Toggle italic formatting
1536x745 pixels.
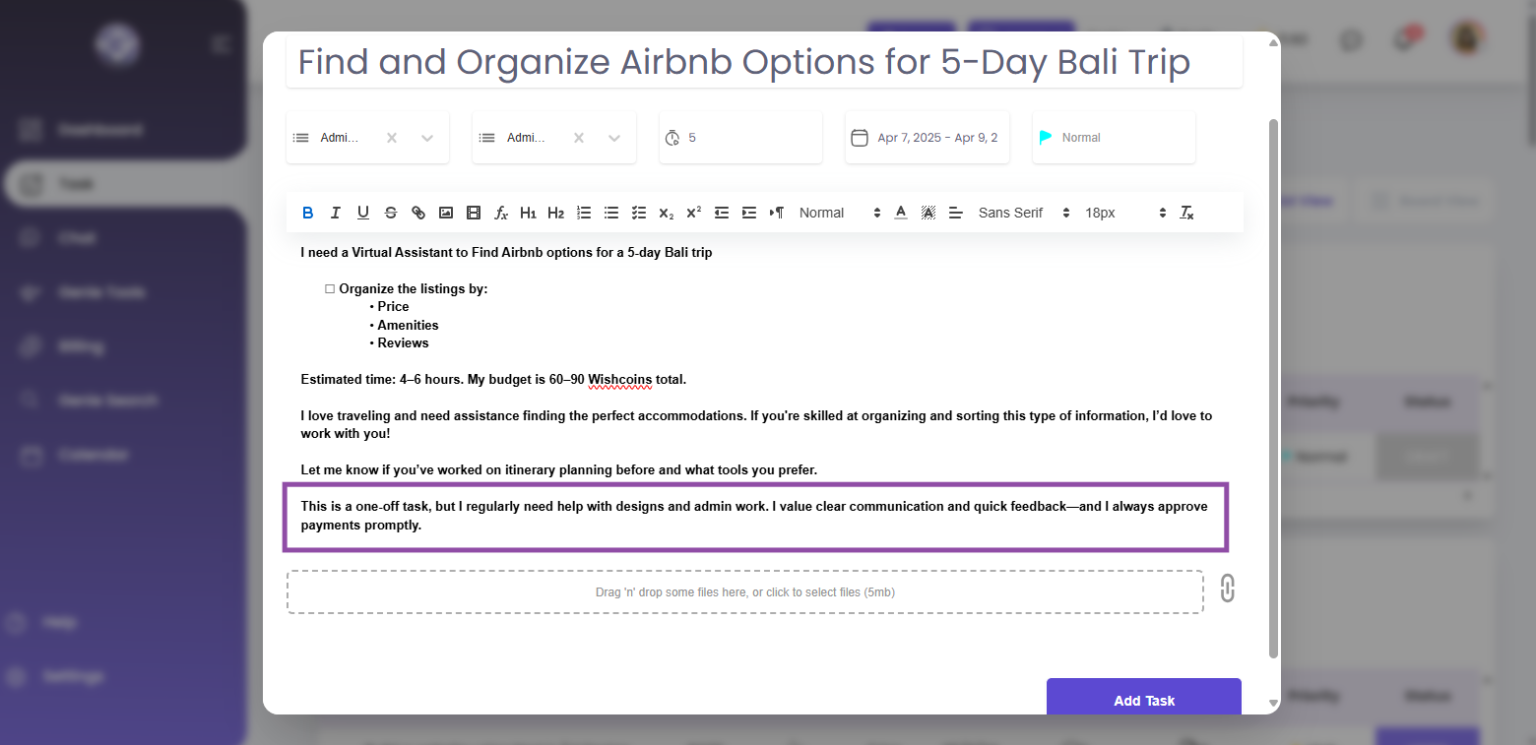[335, 213]
